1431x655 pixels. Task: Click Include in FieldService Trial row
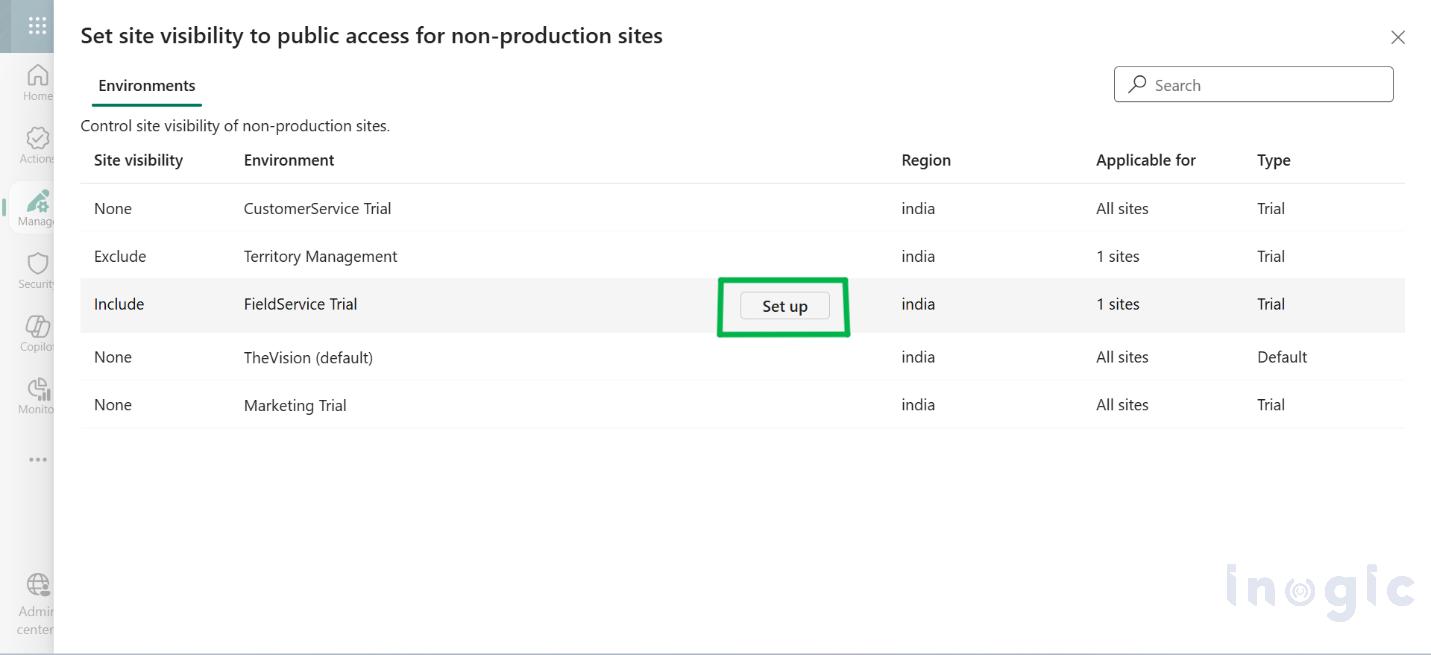tap(119, 304)
